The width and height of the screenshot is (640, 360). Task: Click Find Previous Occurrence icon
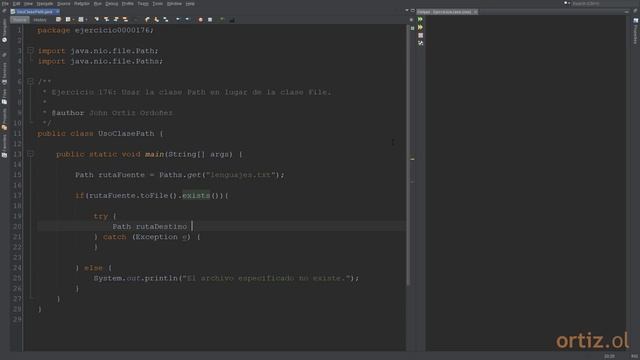click(x=106, y=20)
